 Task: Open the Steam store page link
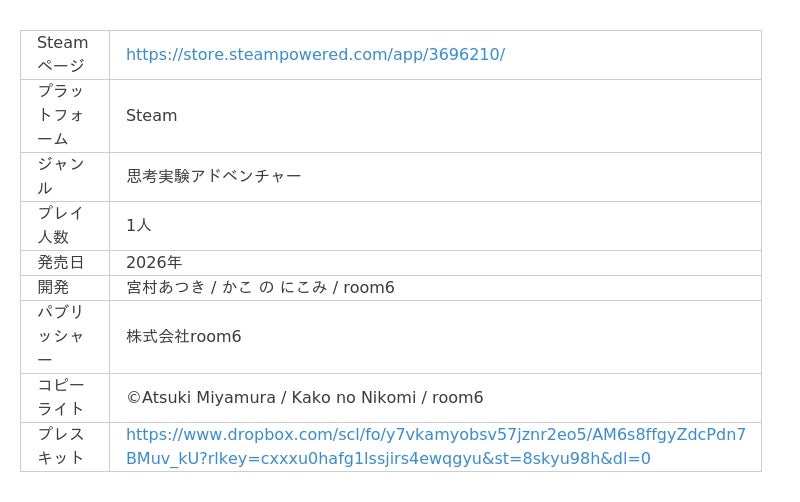coord(315,54)
